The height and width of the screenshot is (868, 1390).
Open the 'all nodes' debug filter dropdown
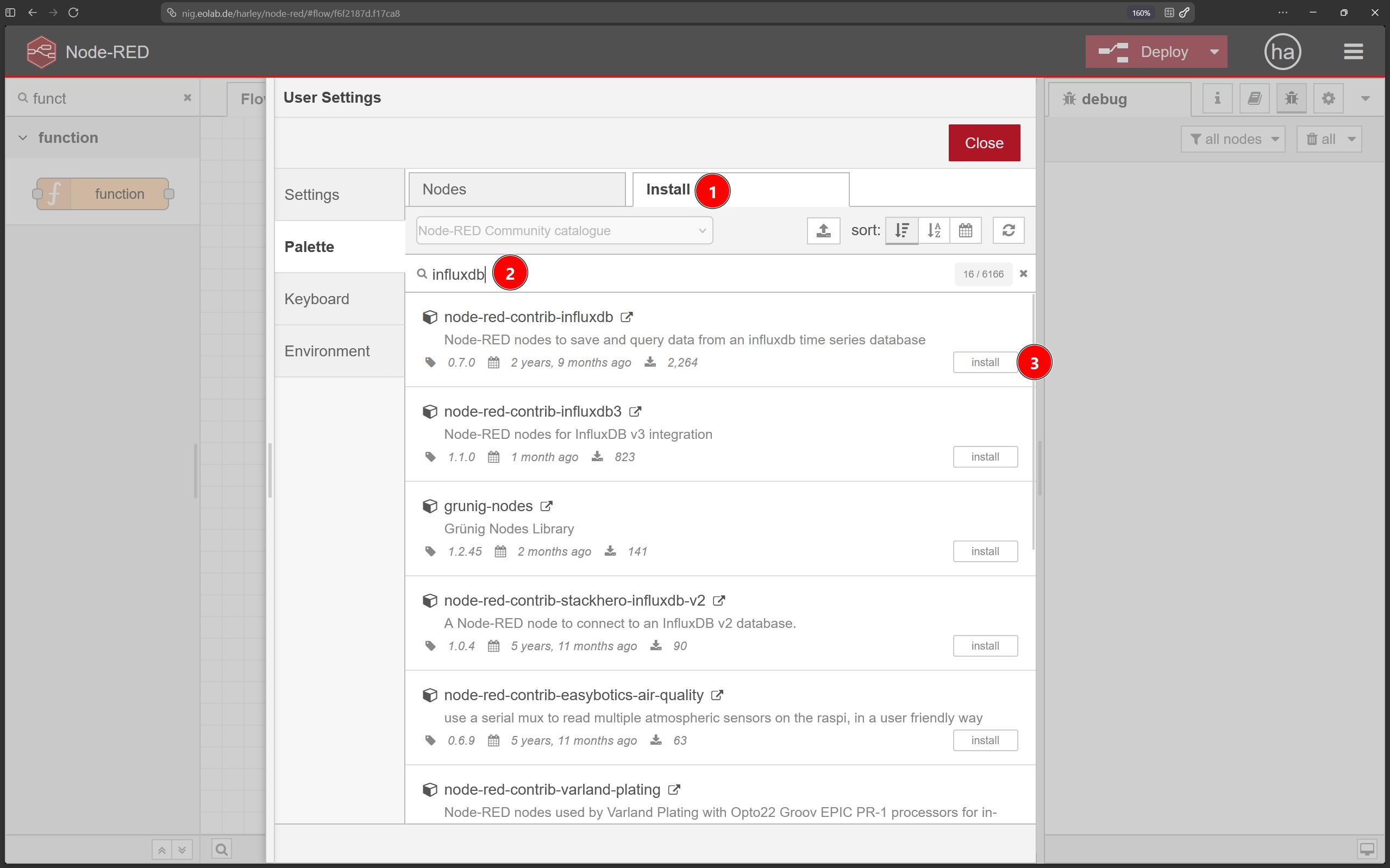click(1232, 140)
